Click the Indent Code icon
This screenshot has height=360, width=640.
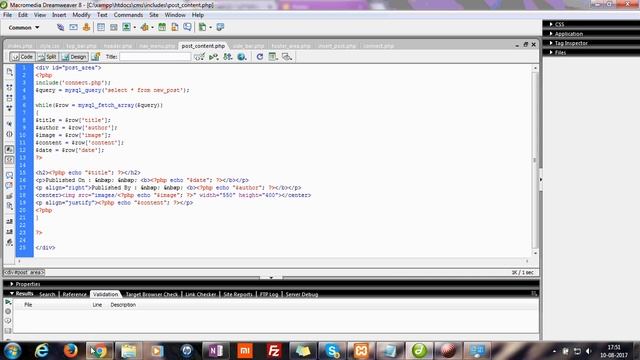pyautogui.click(x=9, y=221)
